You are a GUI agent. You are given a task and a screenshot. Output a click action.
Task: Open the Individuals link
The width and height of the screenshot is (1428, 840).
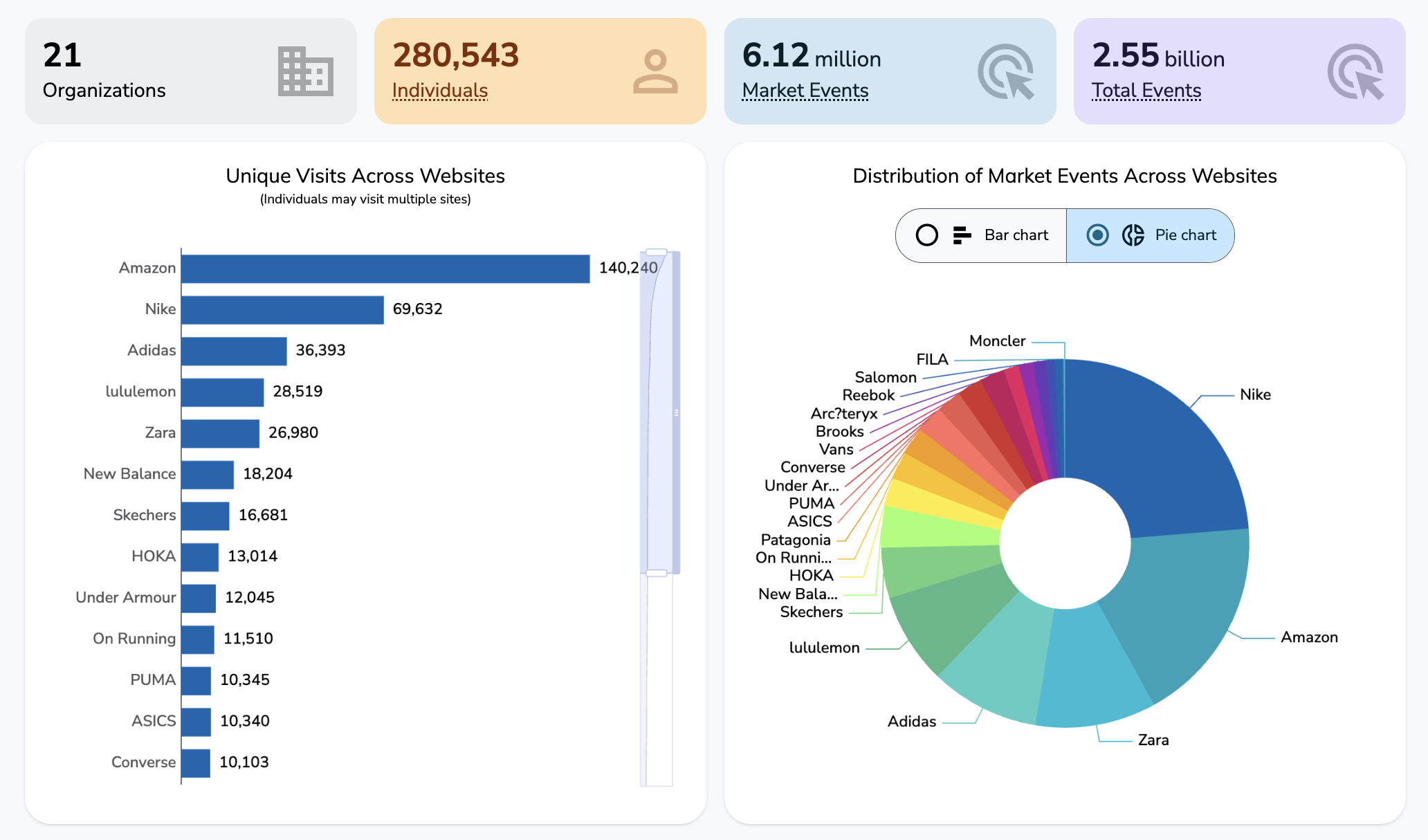pos(440,91)
